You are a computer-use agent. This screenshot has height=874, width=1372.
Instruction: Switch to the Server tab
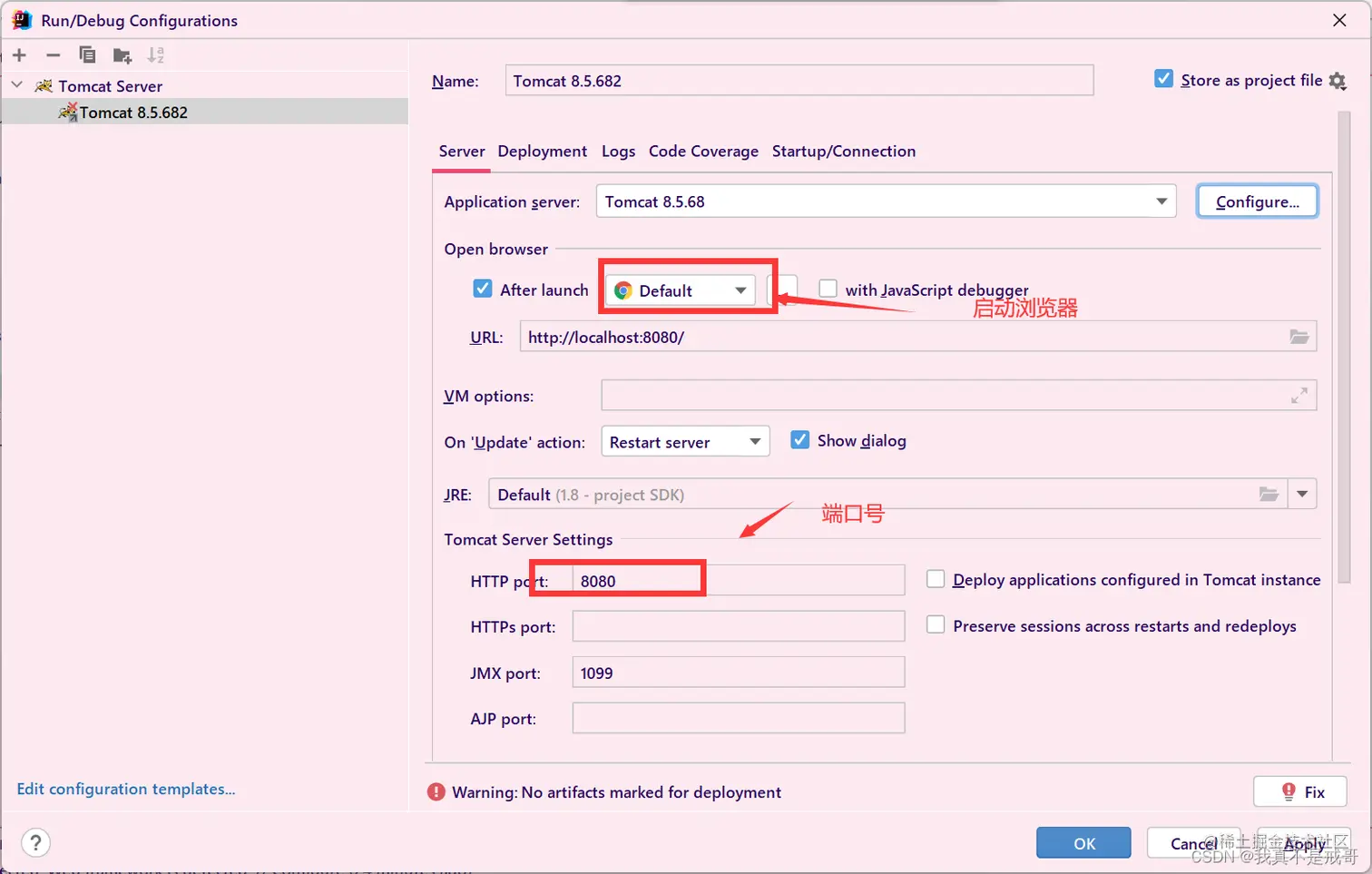(462, 152)
